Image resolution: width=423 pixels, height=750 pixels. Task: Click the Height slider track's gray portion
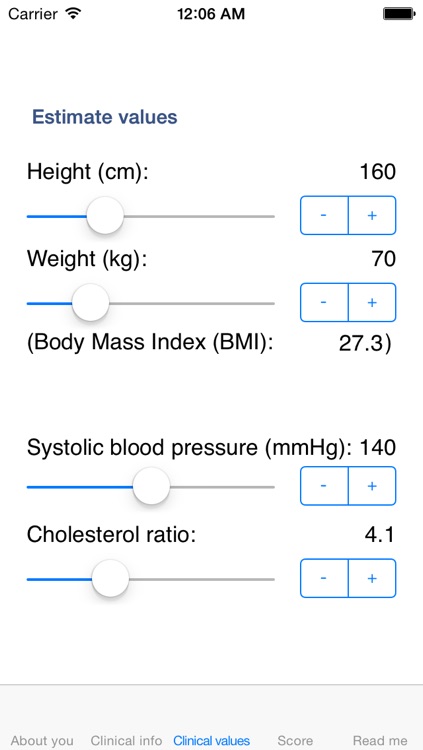click(x=199, y=216)
